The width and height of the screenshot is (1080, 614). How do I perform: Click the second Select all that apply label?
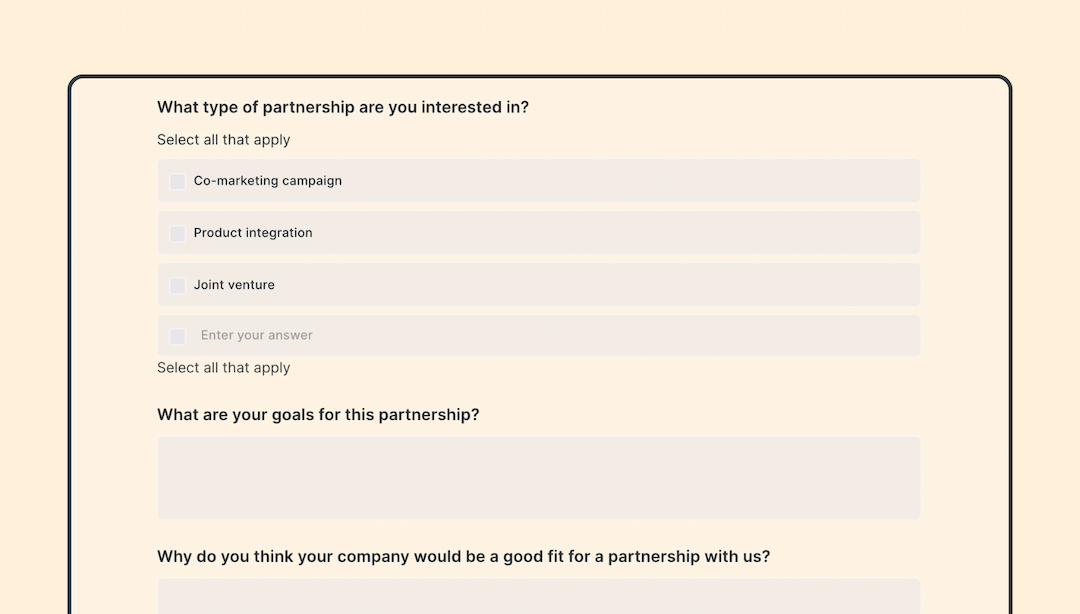[x=222, y=368]
